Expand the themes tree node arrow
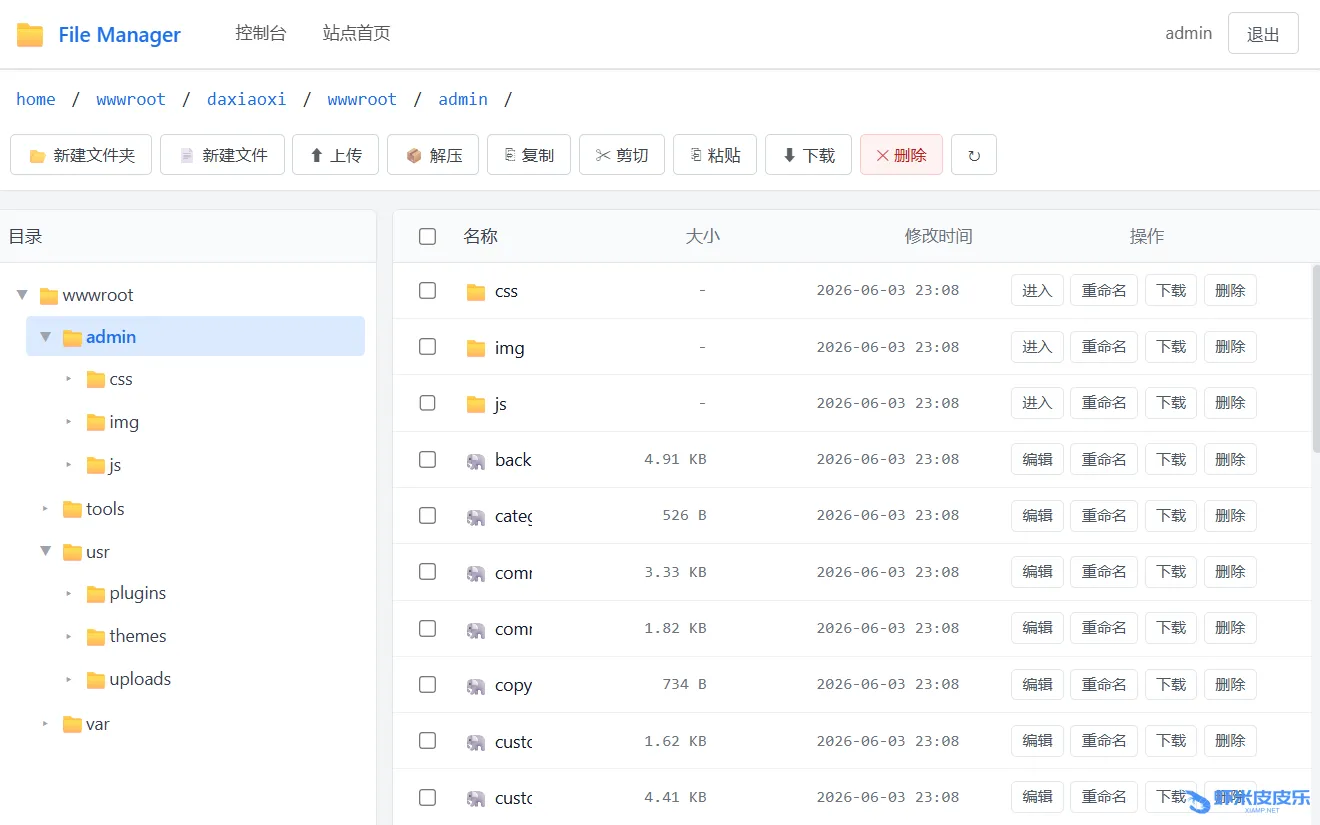The height and width of the screenshot is (825, 1320). point(69,637)
